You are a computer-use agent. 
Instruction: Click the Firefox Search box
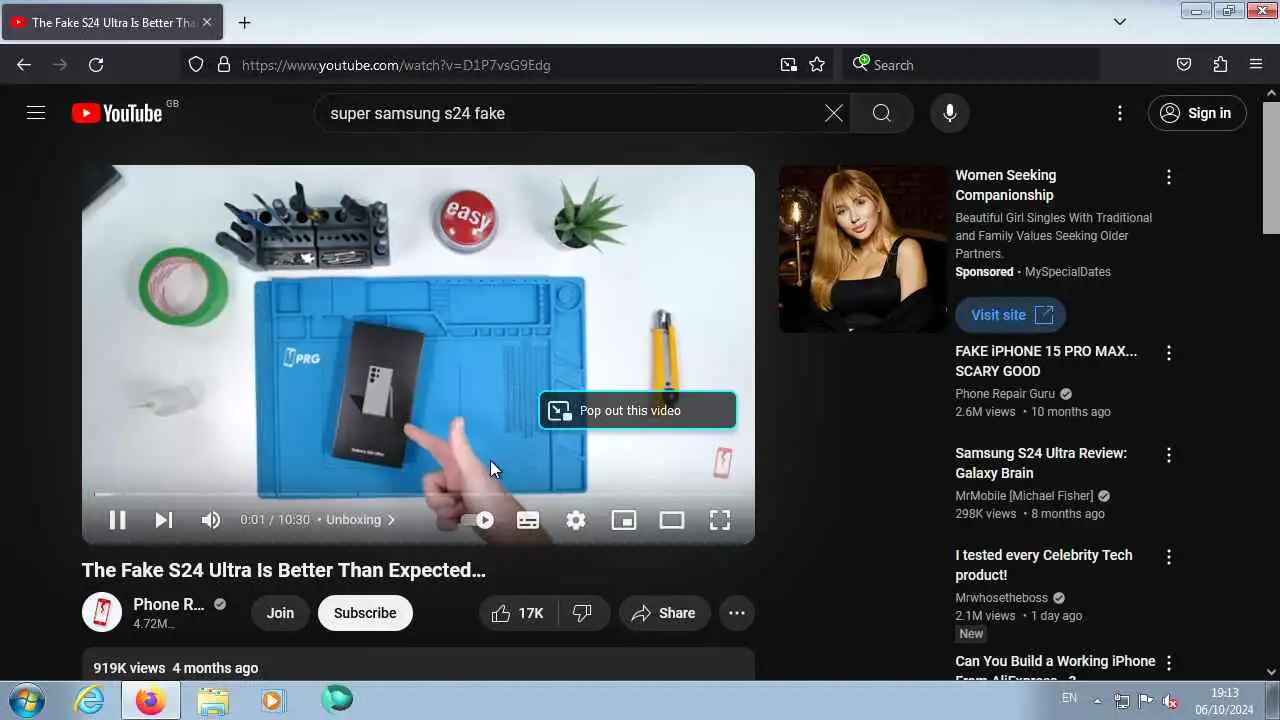click(x=972, y=65)
